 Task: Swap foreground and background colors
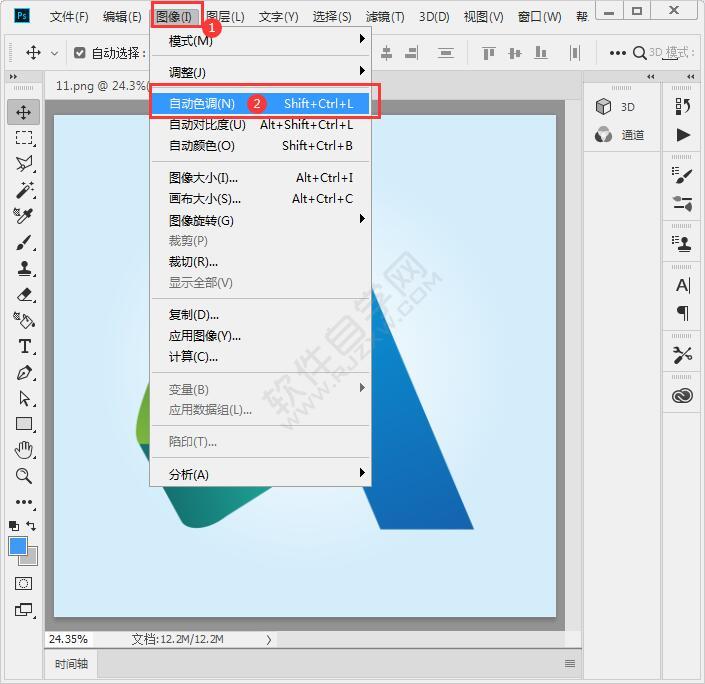click(33, 525)
